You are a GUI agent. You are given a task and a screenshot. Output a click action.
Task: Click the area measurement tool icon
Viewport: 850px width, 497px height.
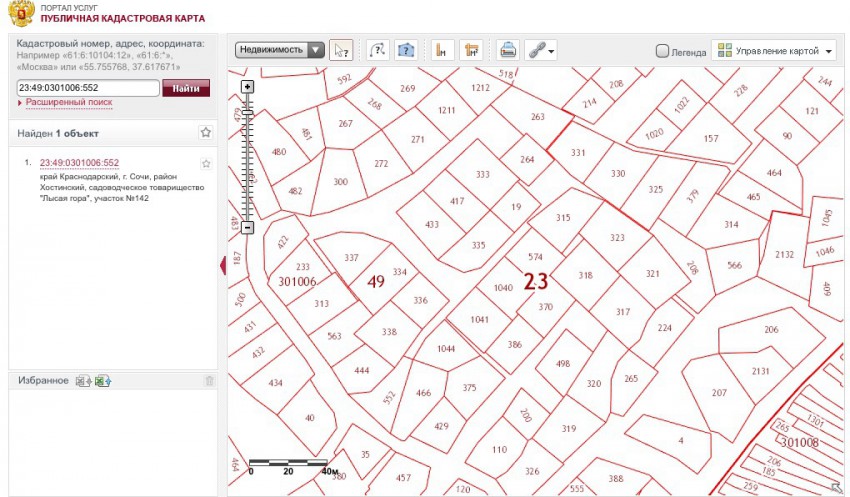(472, 50)
